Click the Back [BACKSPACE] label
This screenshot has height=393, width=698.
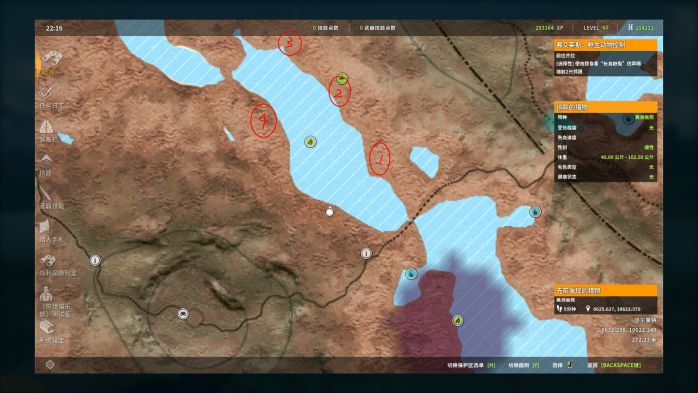click(x=614, y=365)
